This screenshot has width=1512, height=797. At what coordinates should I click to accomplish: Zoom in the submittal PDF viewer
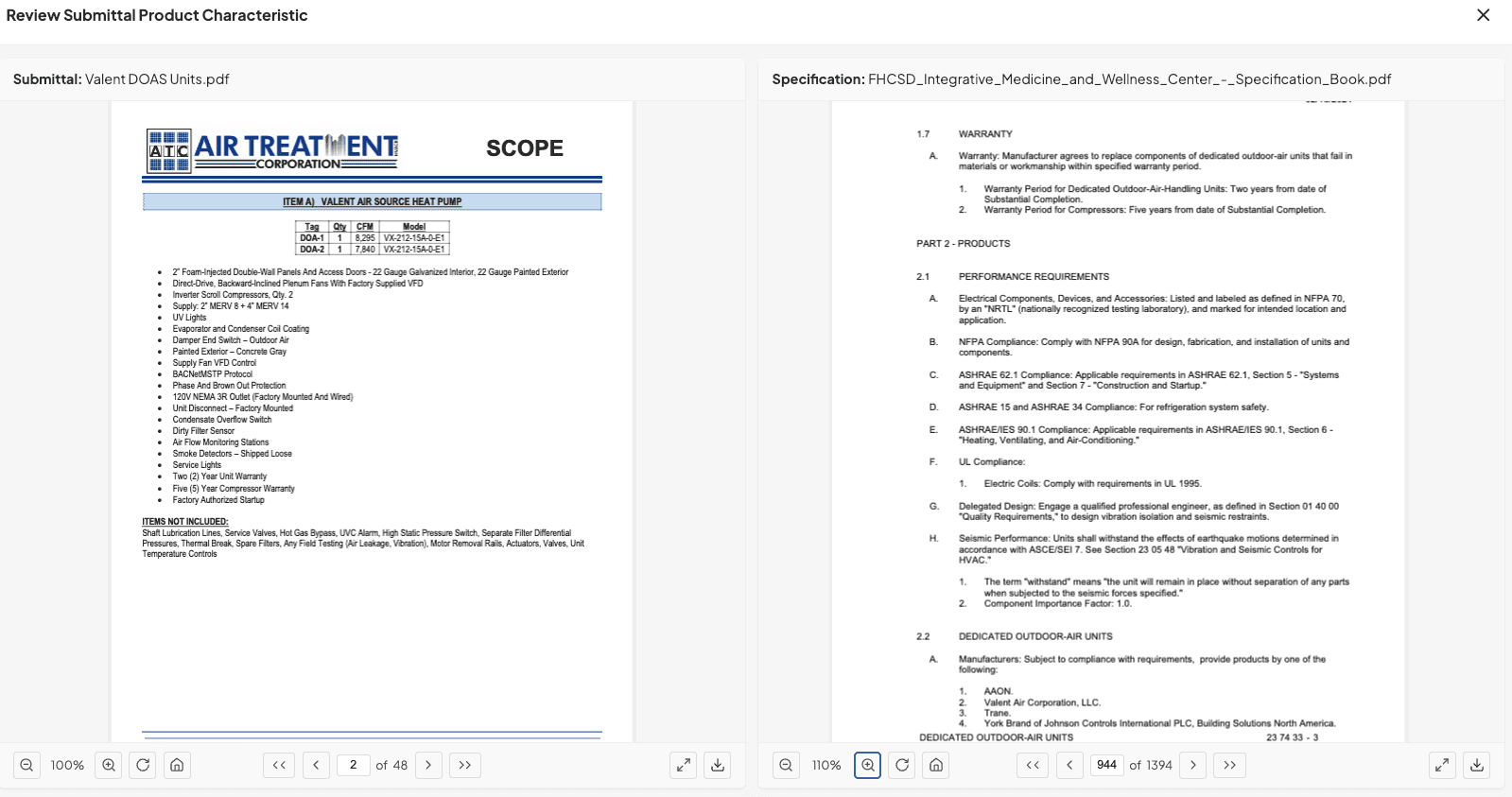pos(109,765)
